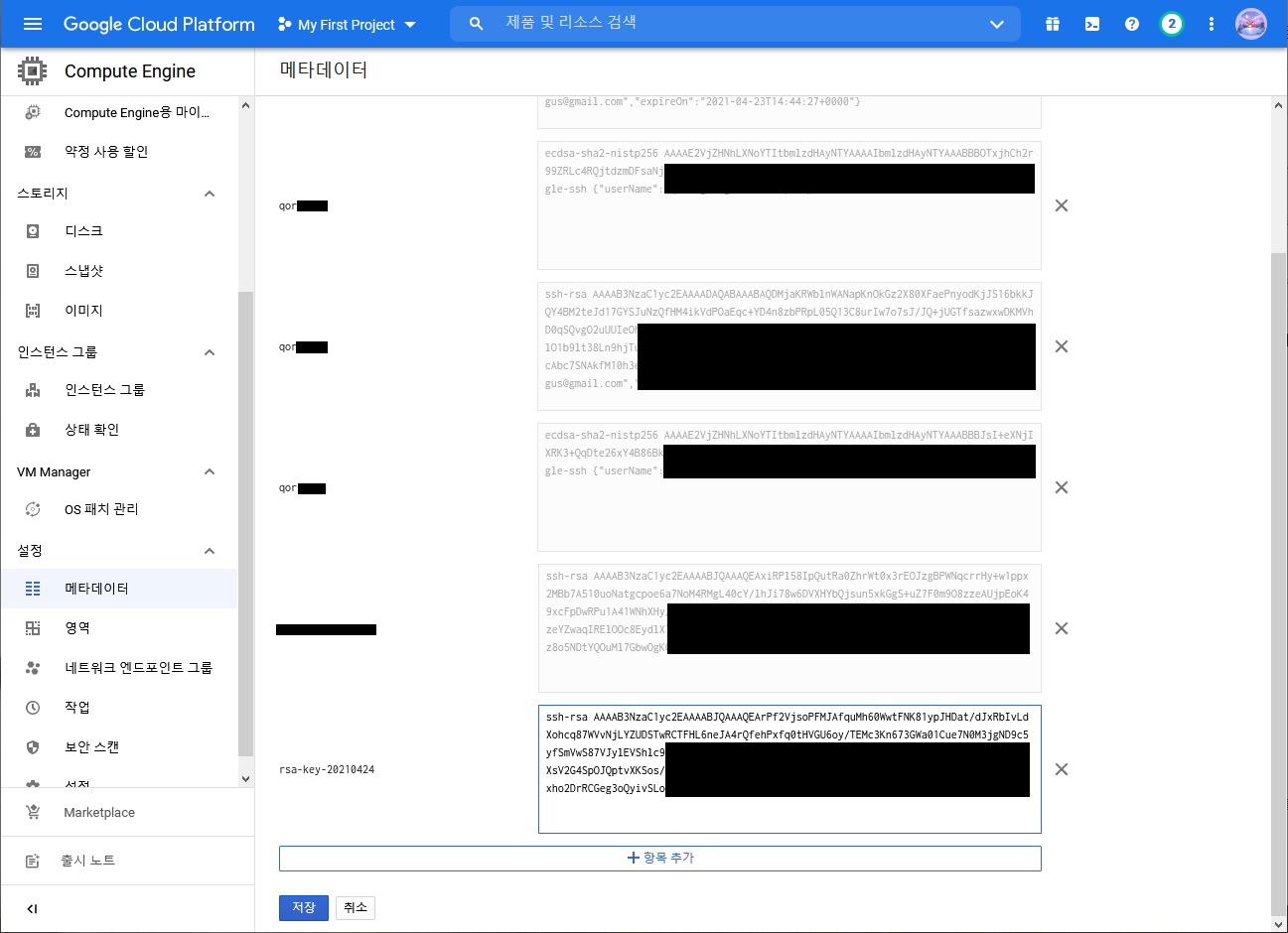Collapse the 설정 section
Screen dimensions: 1288x933
coord(210,551)
